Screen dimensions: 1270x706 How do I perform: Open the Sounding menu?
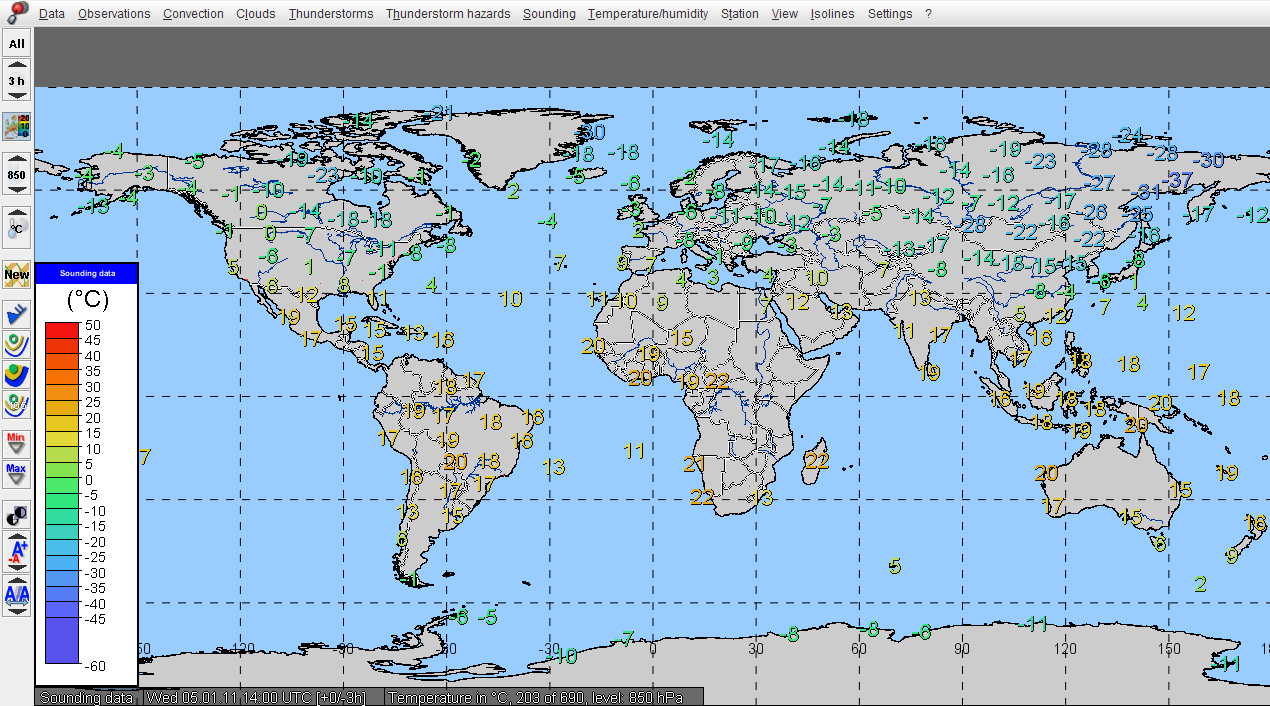549,13
